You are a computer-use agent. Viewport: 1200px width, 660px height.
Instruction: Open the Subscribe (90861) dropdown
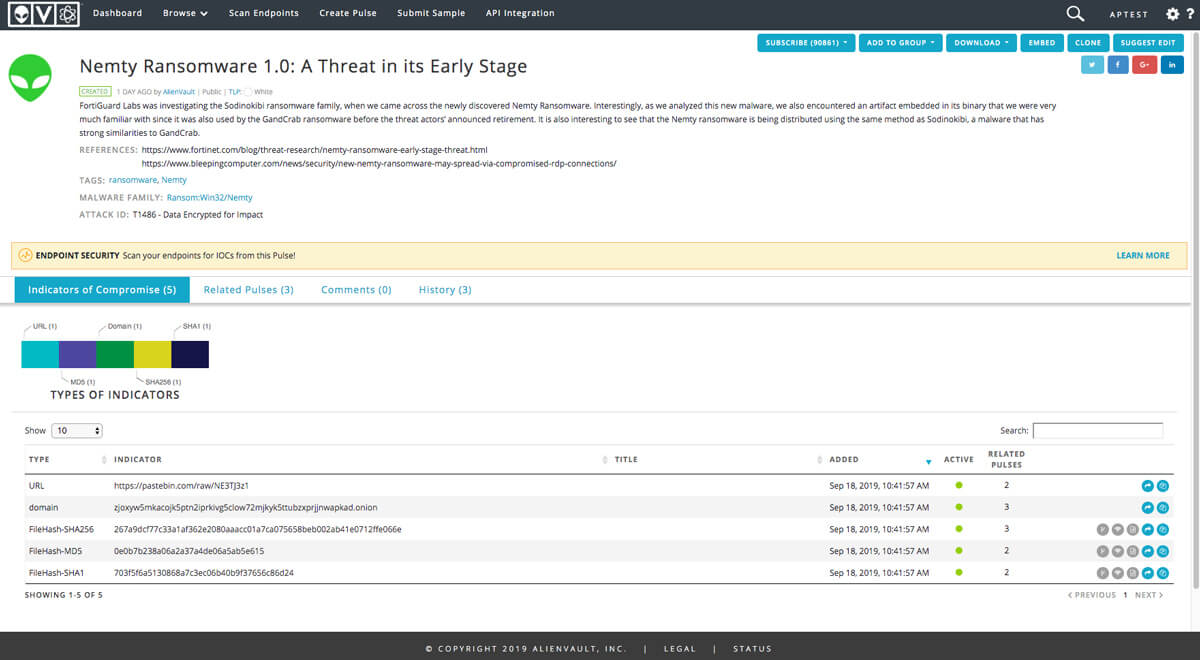806,43
